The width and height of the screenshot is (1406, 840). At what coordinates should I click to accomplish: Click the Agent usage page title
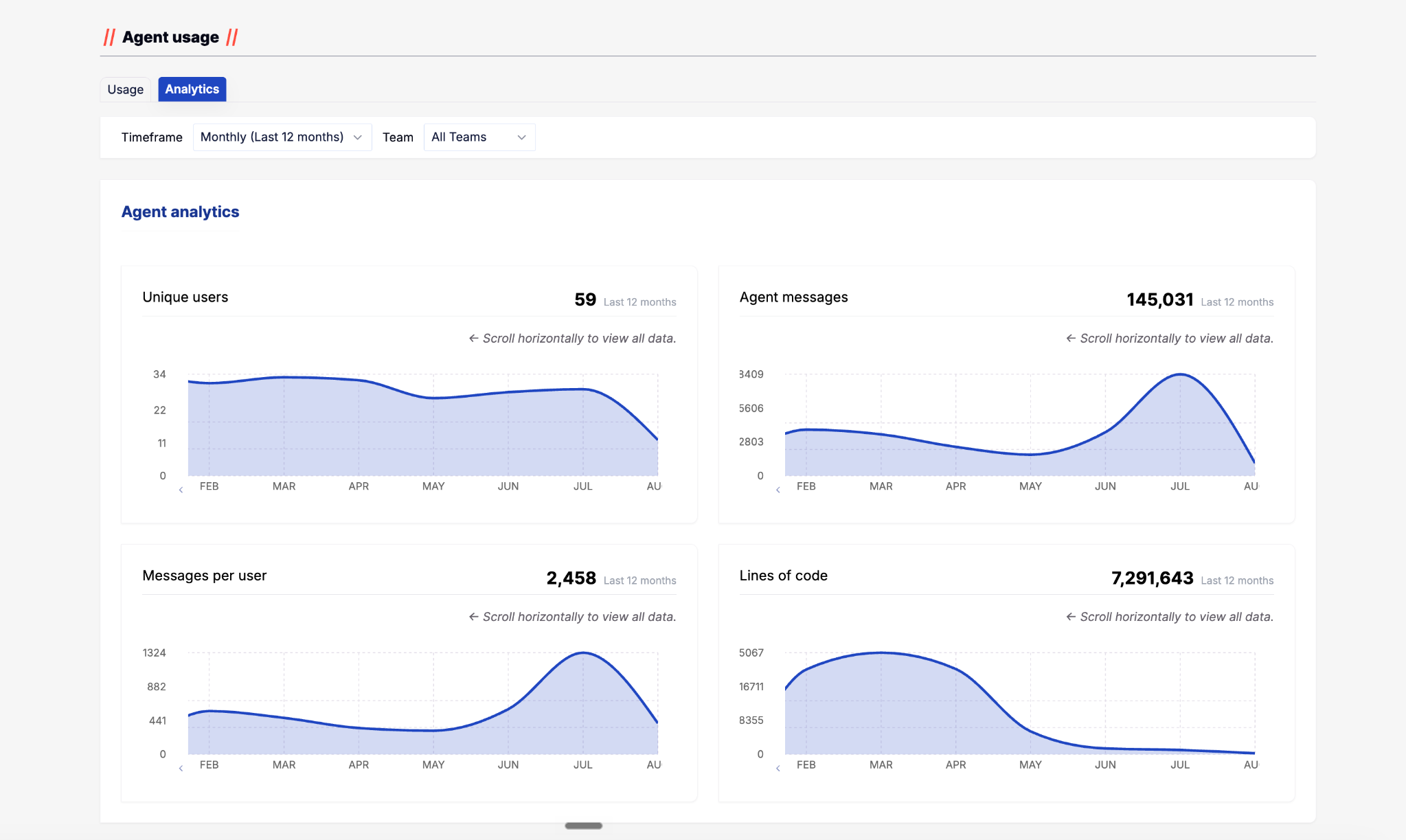pyautogui.click(x=170, y=37)
